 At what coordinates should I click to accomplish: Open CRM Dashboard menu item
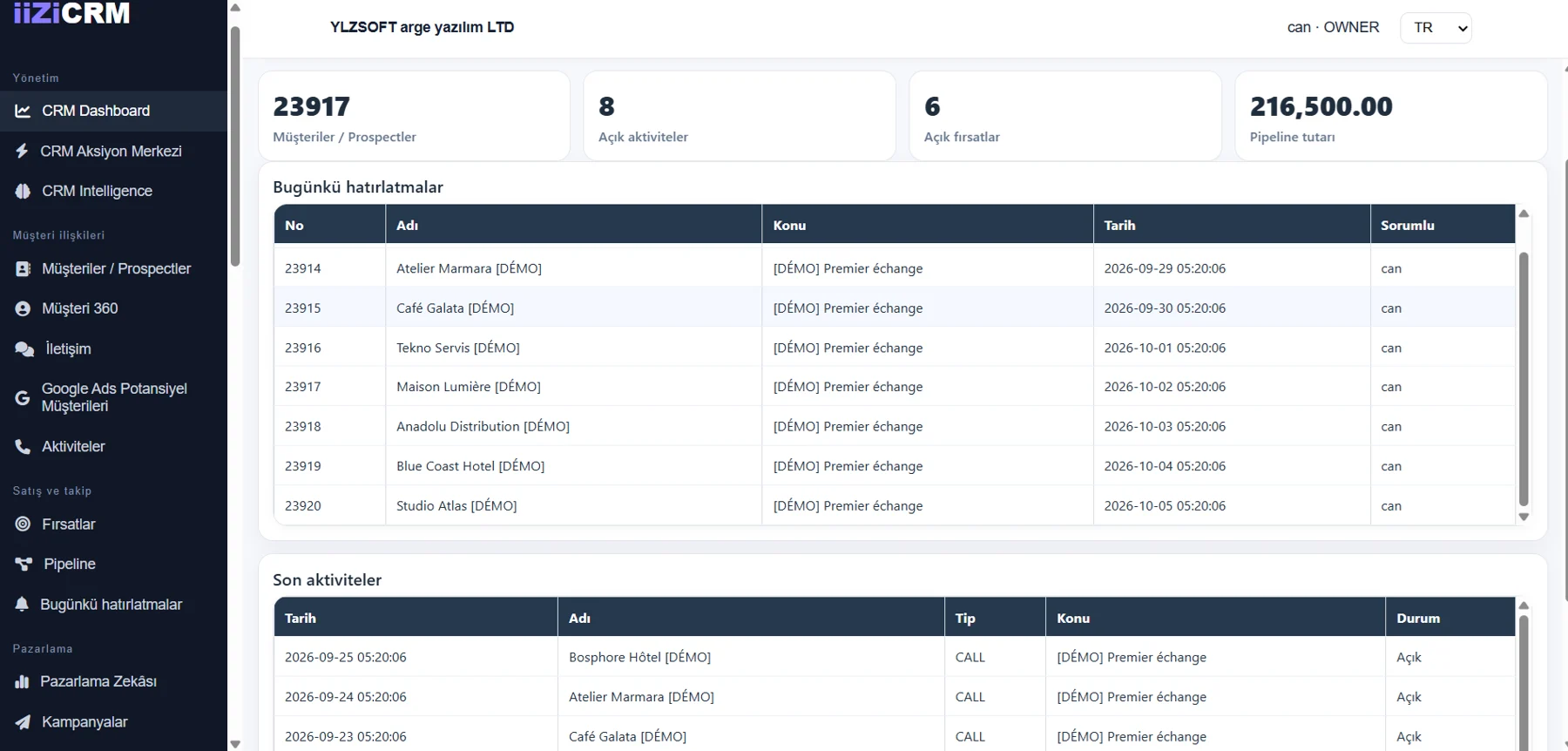(113, 111)
